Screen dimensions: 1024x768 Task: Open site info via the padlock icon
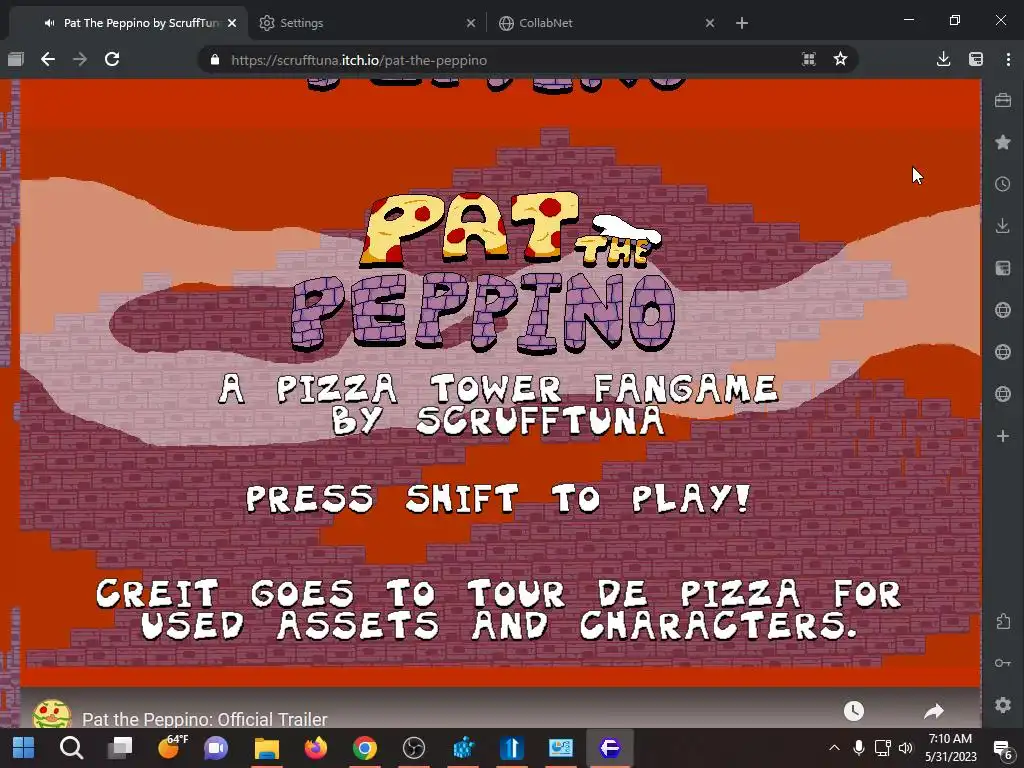coord(215,60)
